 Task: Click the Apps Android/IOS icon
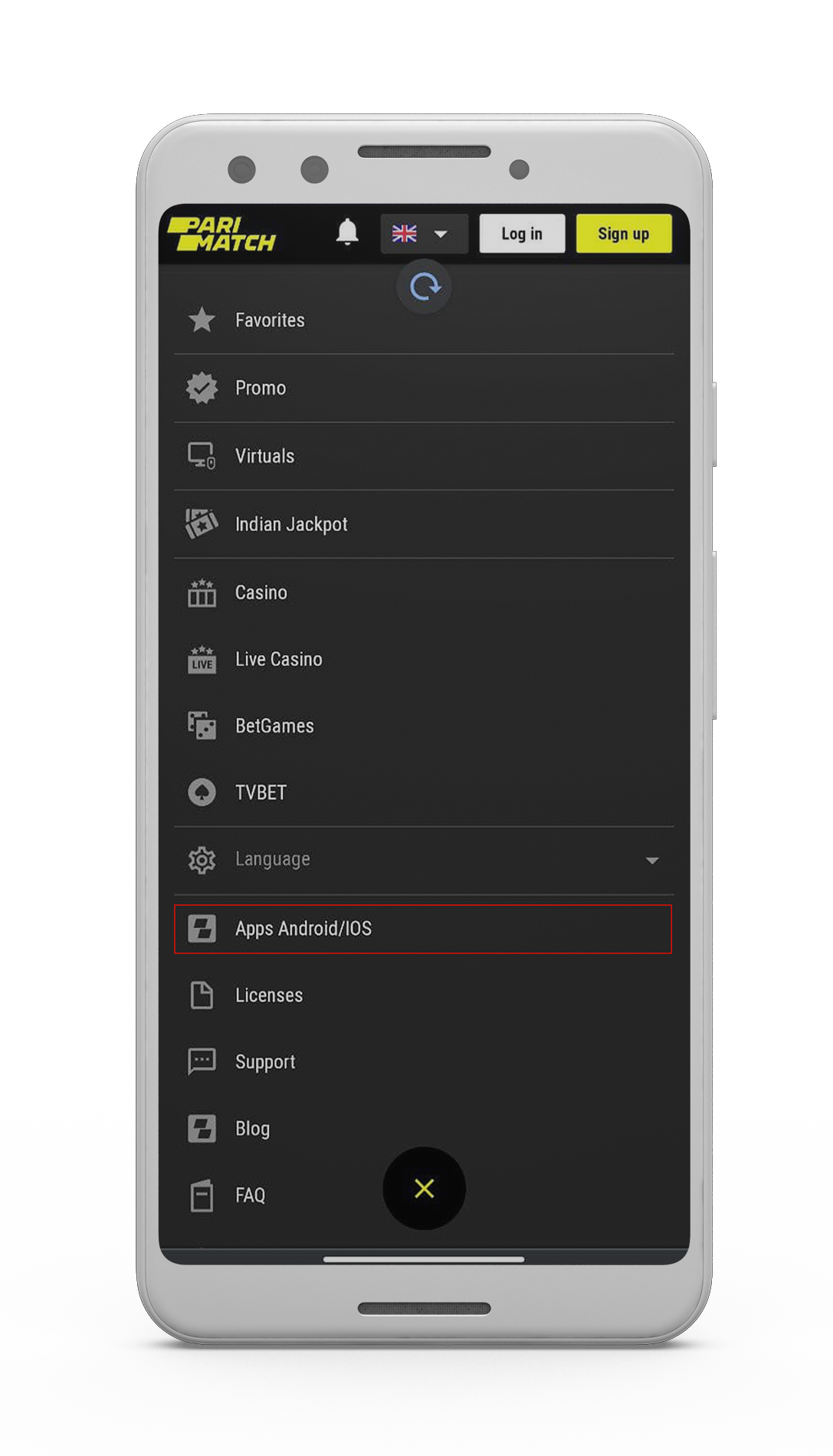coord(202,929)
